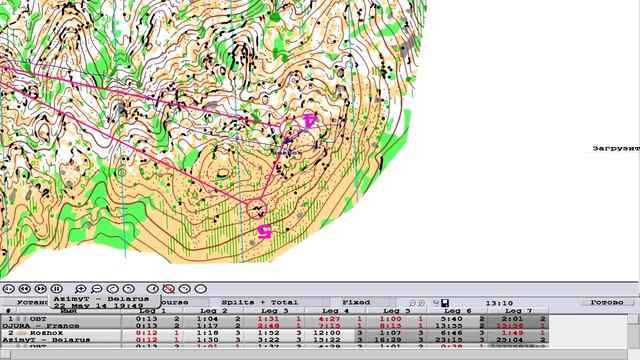Image resolution: width=640 pixels, height=360 pixels.
Task: Click the horizontal scrollbar at the bottom
Action: [x=314, y=353]
